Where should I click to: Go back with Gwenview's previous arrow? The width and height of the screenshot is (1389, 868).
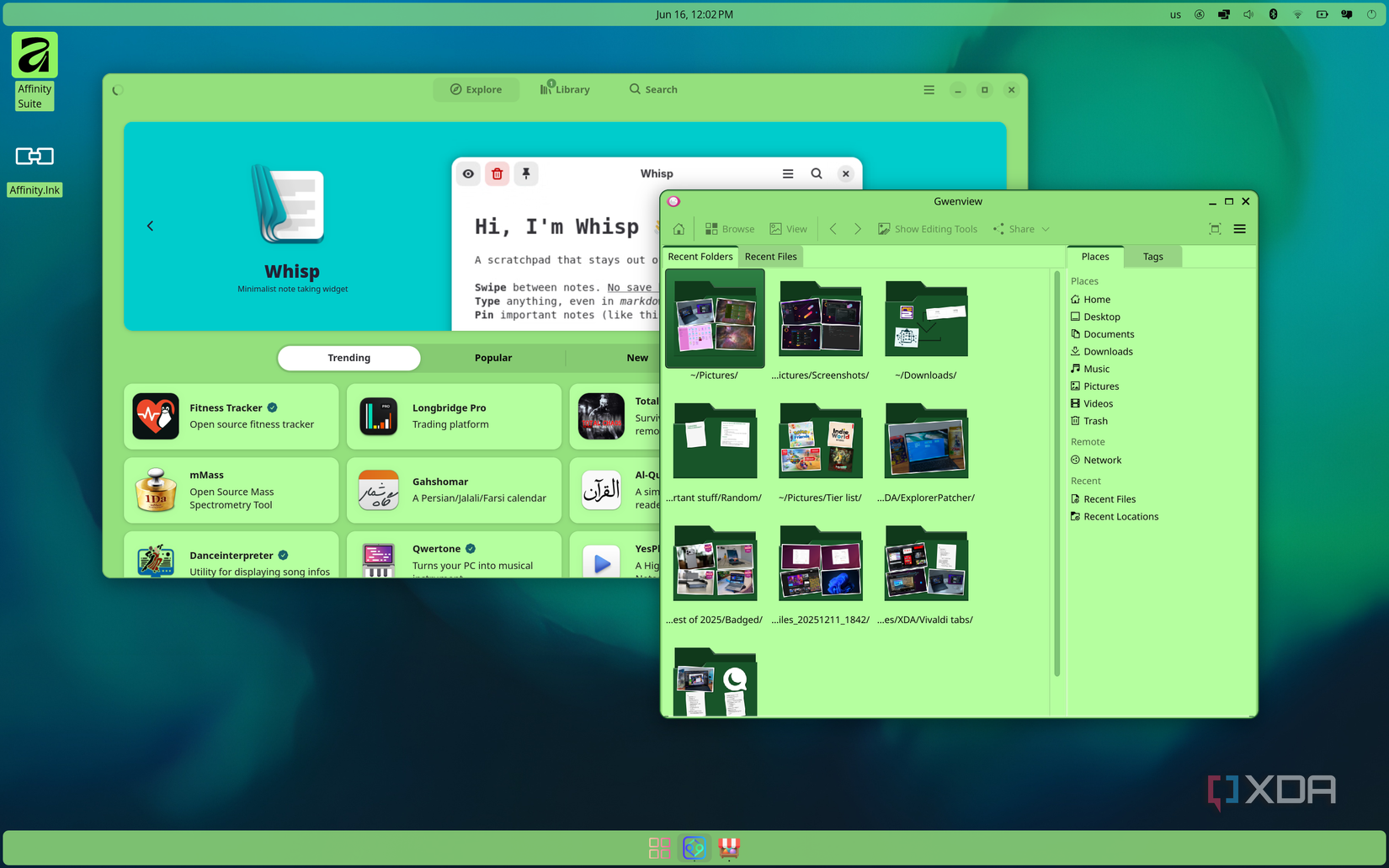click(833, 229)
